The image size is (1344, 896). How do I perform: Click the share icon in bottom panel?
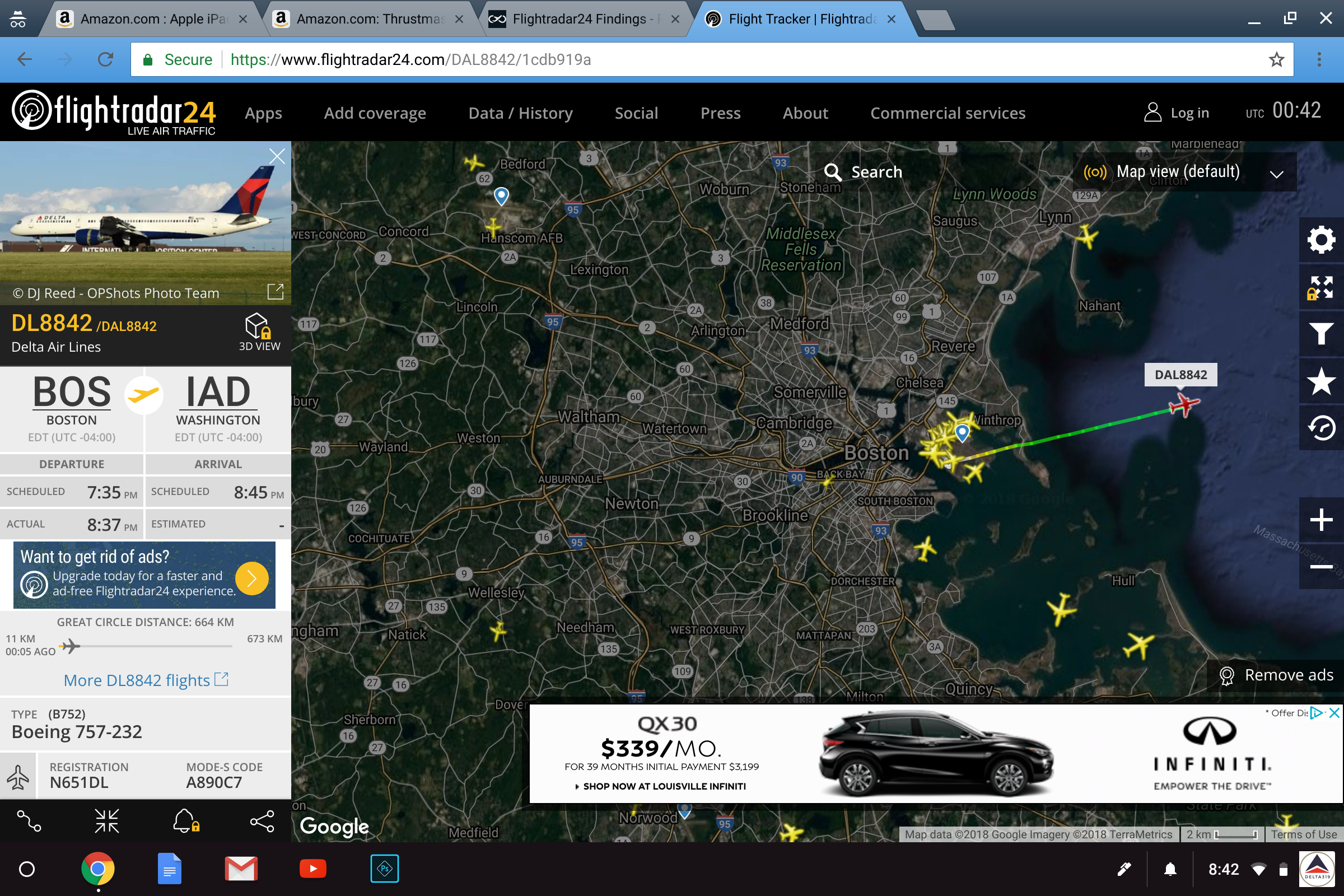coord(262,821)
